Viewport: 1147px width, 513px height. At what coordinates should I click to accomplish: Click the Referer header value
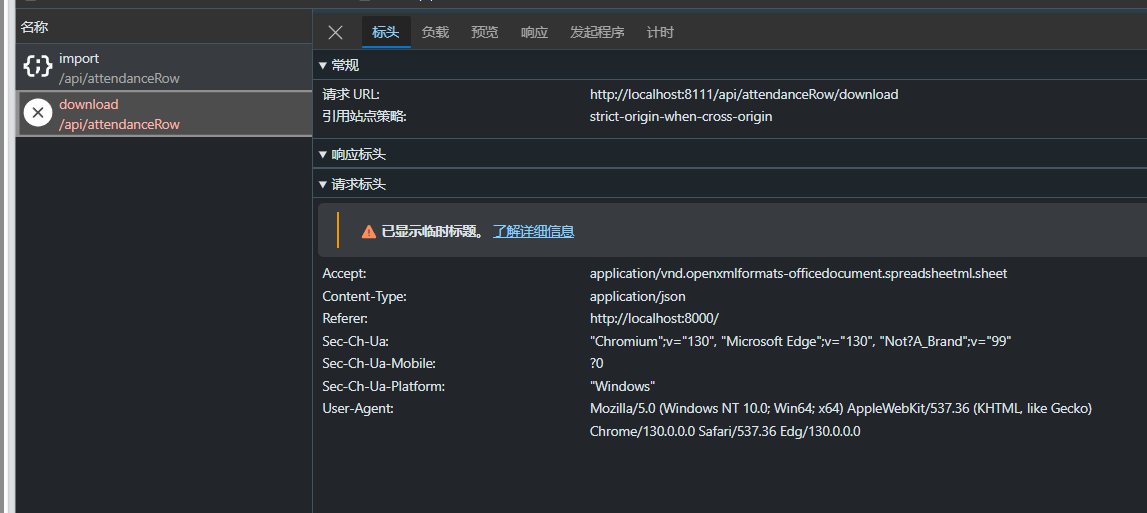(x=655, y=318)
